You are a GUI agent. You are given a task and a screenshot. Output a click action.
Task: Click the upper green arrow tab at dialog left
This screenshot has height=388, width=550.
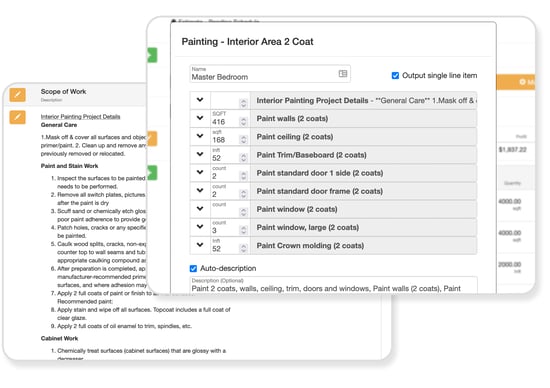152,55
